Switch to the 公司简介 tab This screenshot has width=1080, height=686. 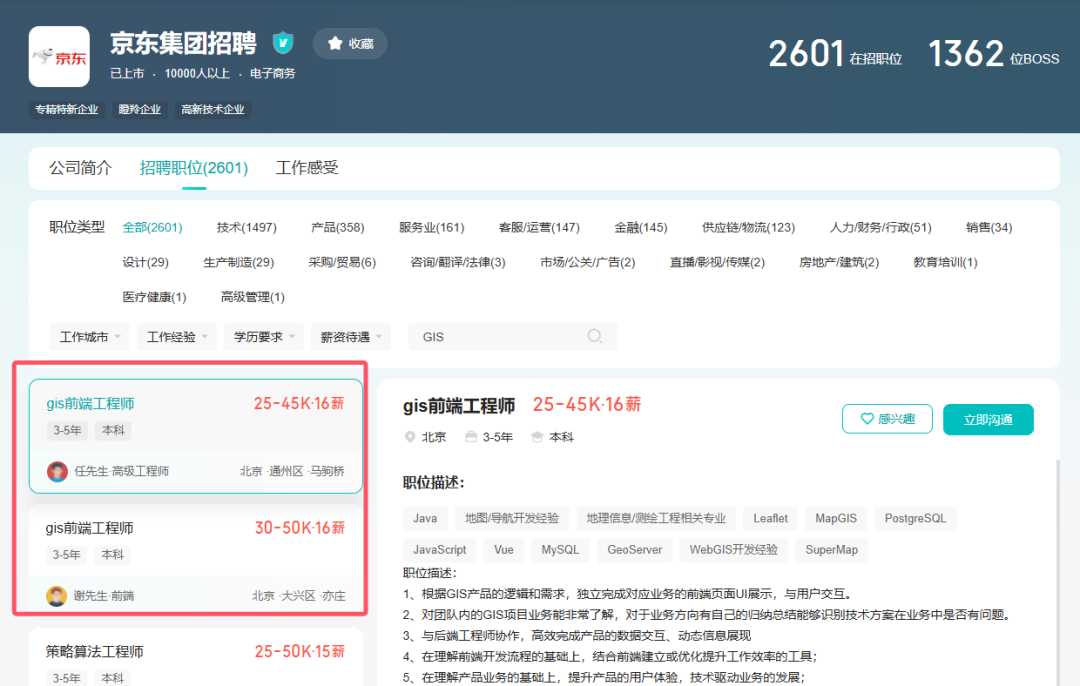(x=81, y=167)
